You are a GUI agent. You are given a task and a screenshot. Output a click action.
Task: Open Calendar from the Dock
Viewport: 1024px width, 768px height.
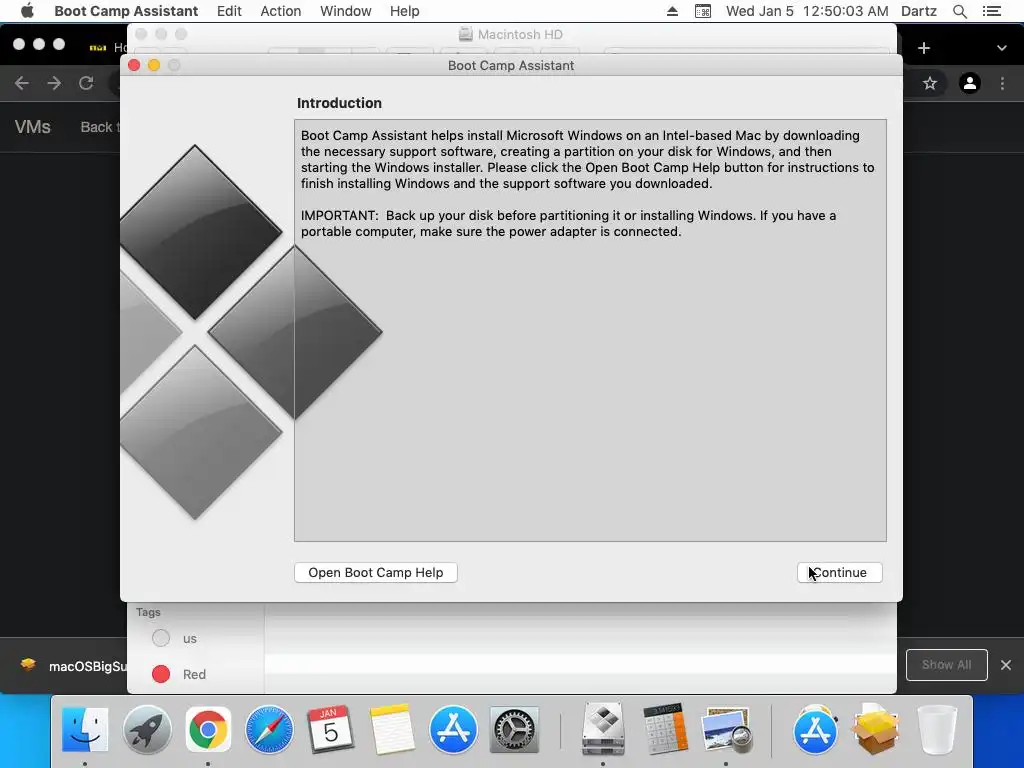[330, 729]
